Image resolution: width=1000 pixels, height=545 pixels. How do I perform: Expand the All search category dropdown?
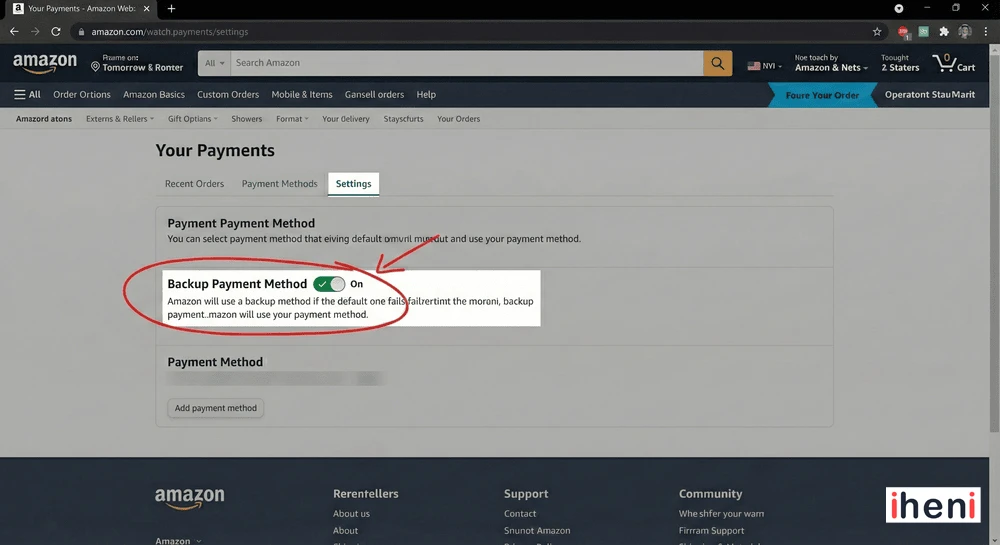pyautogui.click(x=214, y=63)
